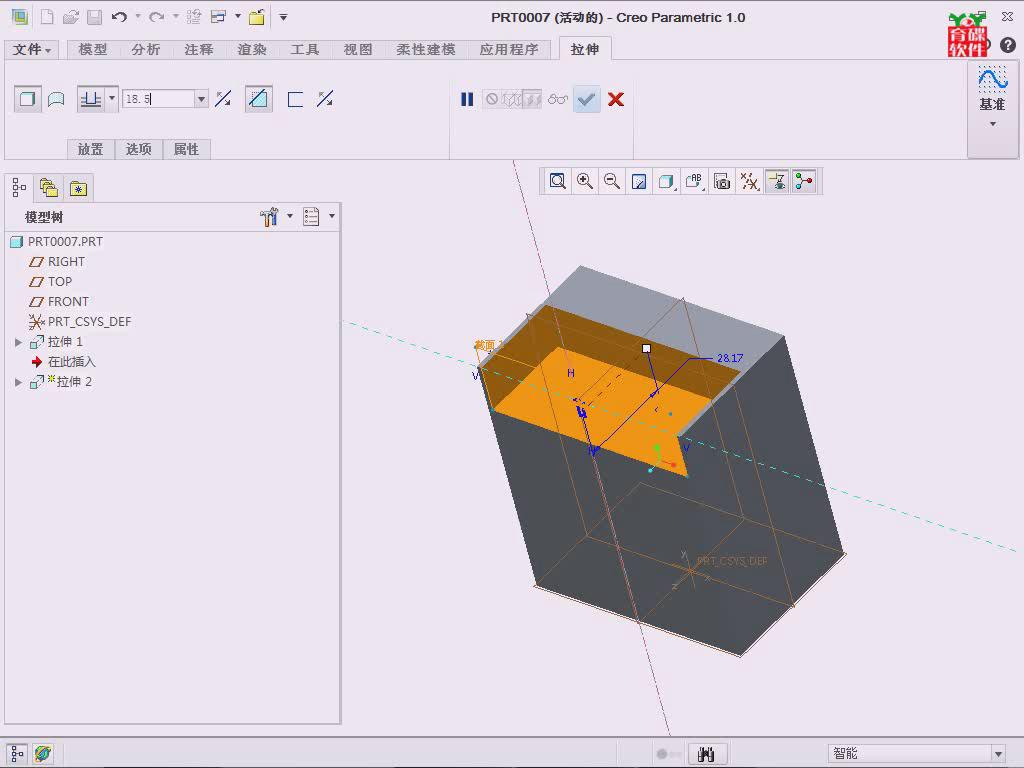Click the depth value input field
Screen dimensions: 1024x768
[159, 99]
